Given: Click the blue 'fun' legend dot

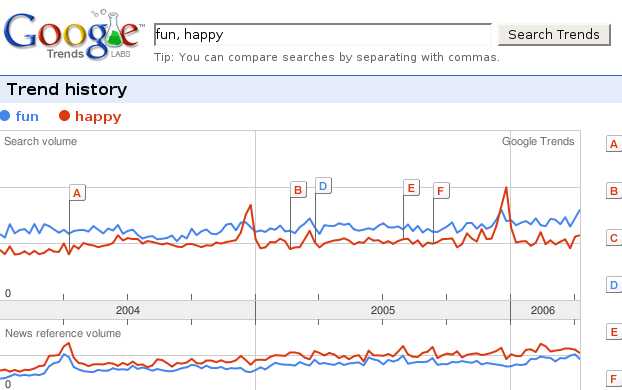Looking at the screenshot, I should [x=5, y=116].
